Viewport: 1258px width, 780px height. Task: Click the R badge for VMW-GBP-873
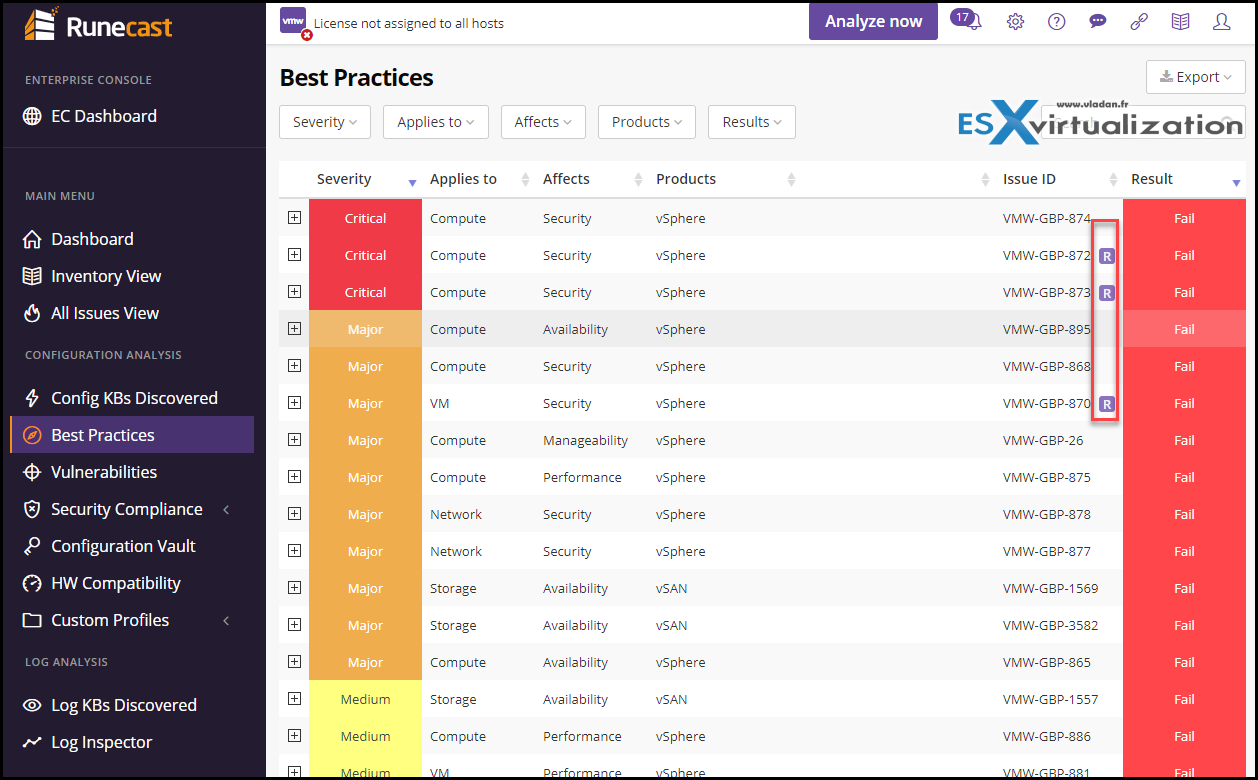[x=1106, y=293]
